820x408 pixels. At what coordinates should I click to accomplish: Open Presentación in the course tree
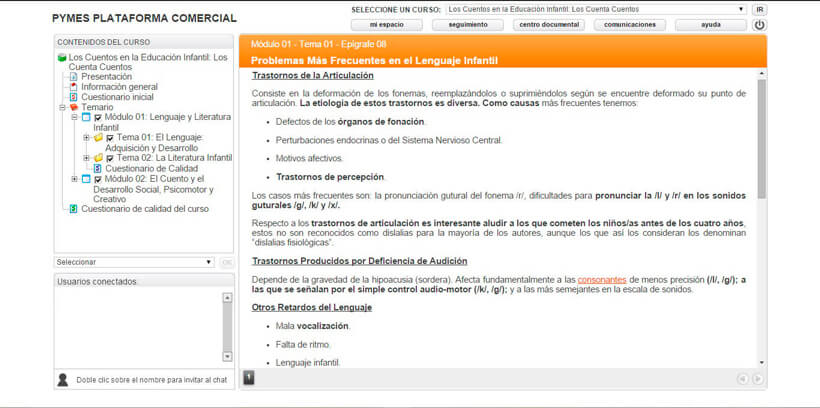[x=106, y=77]
